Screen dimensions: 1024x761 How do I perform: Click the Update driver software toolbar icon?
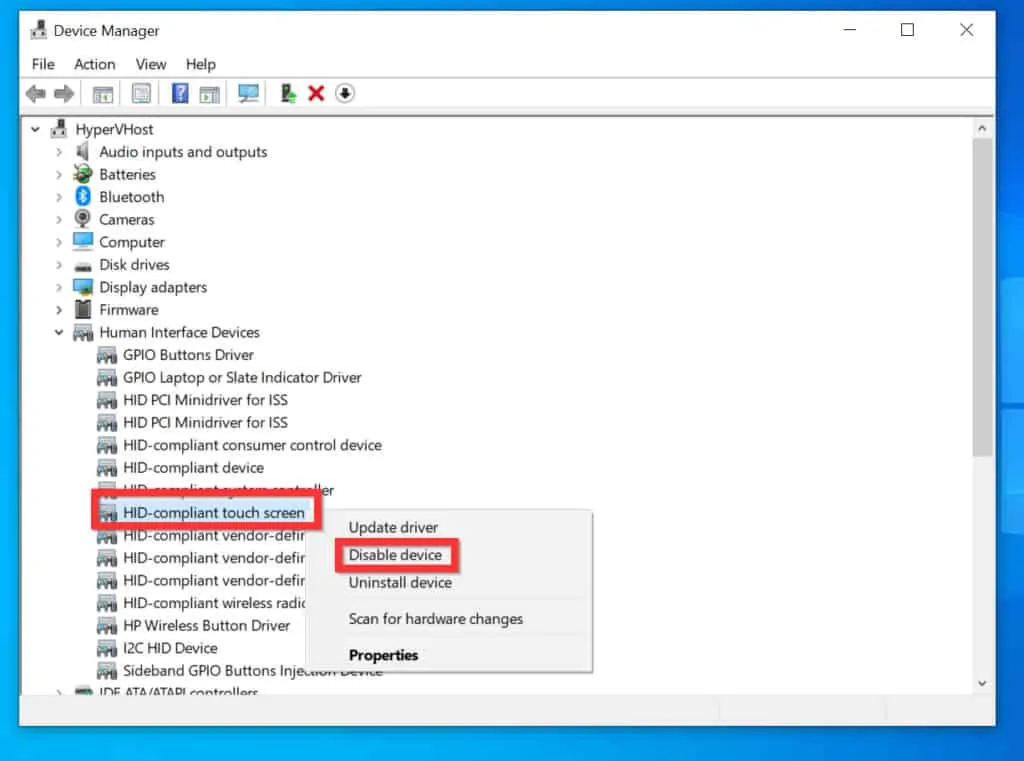tap(287, 93)
